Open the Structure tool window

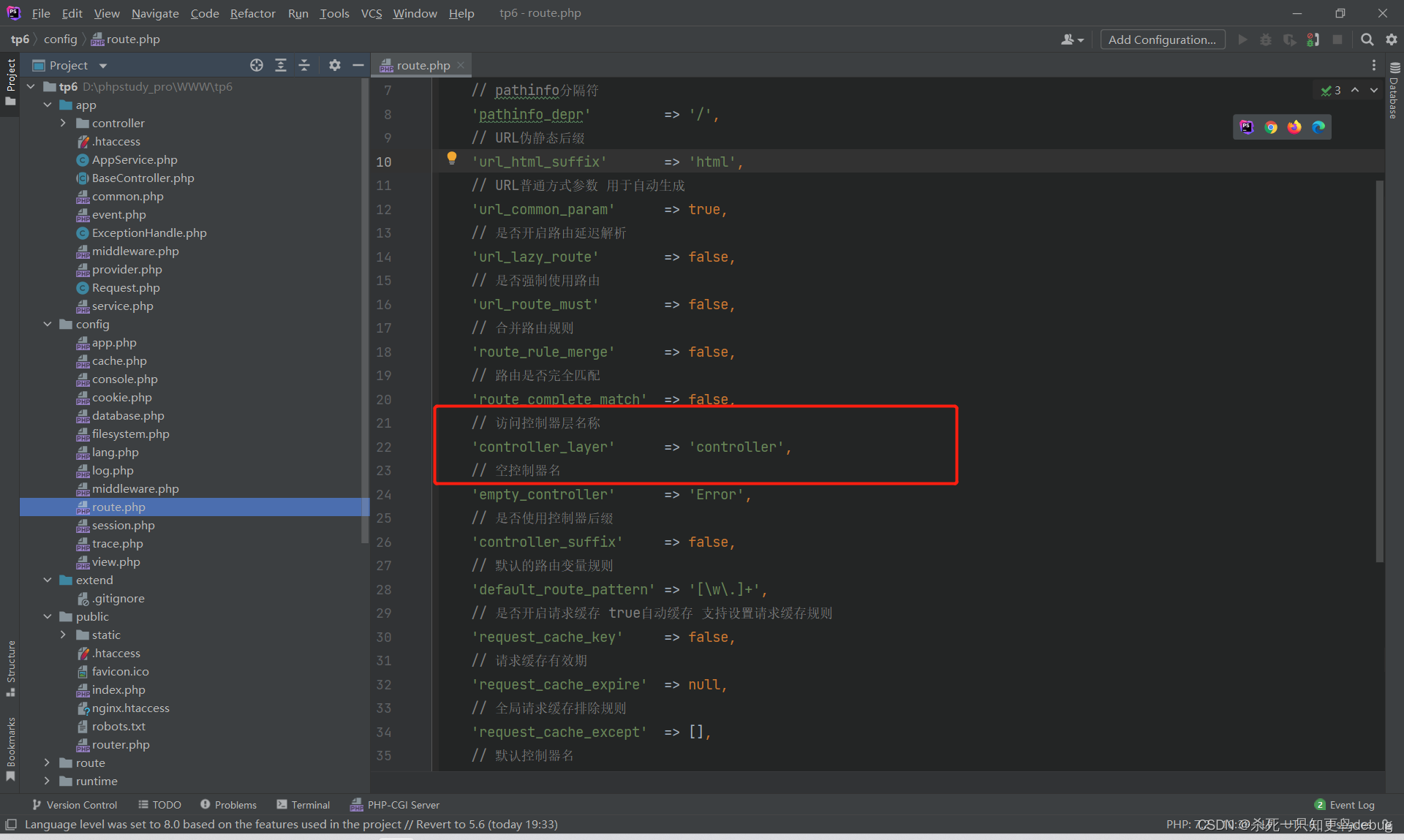(10, 668)
